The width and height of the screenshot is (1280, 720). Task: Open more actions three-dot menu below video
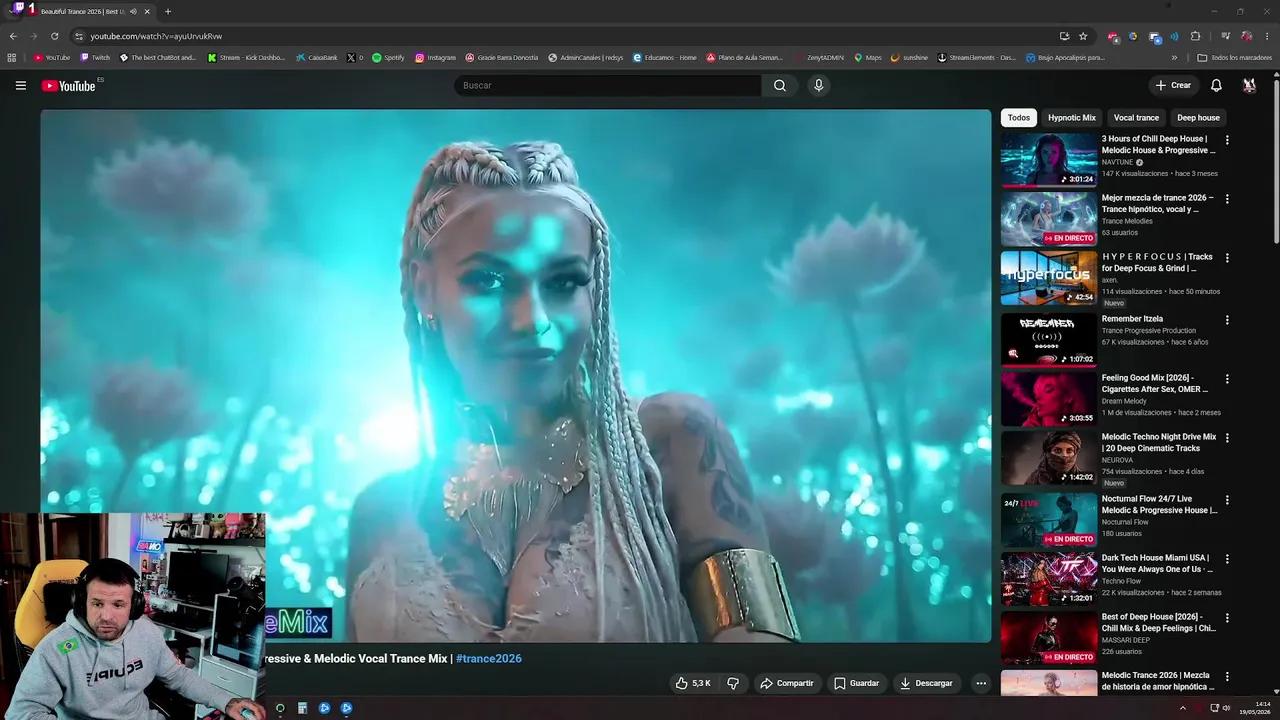pos(981,683)
